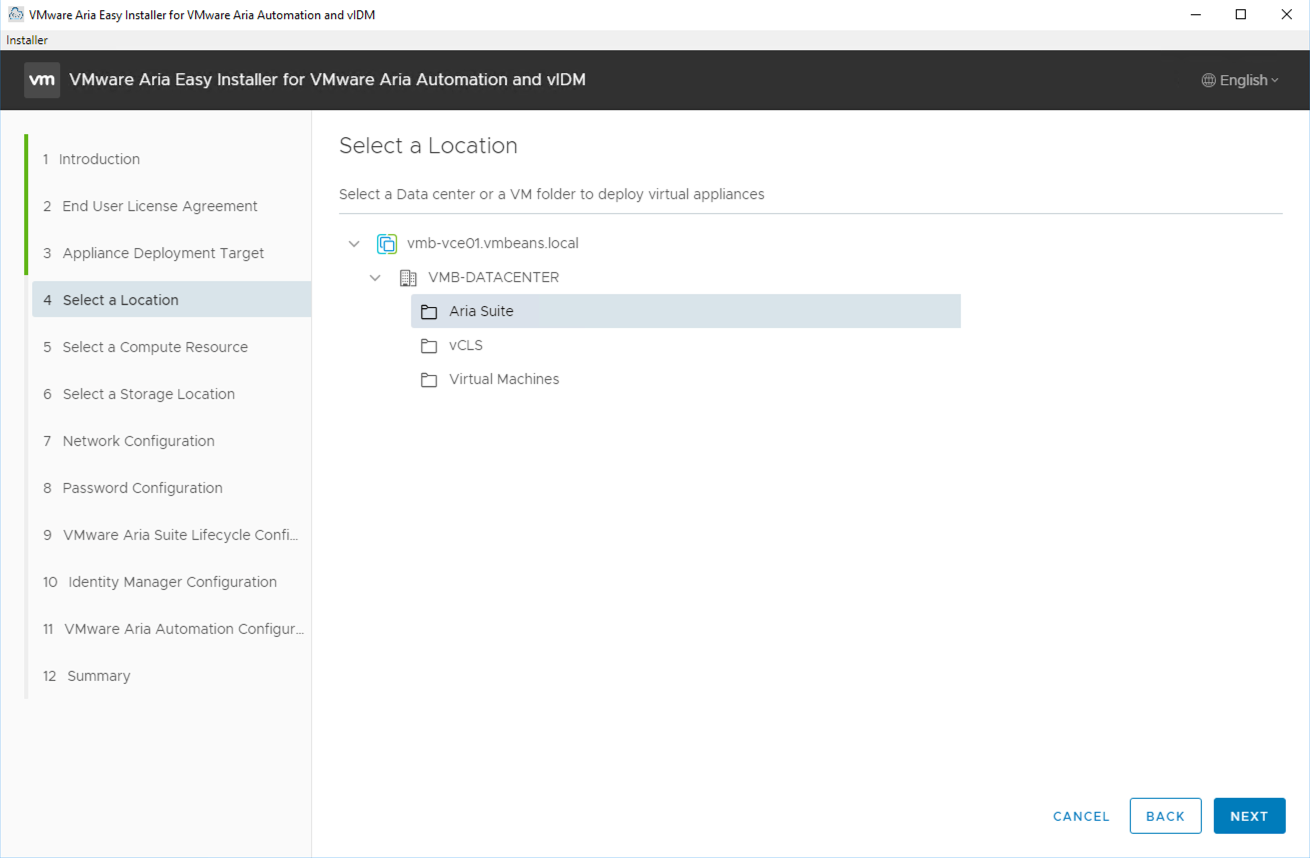Go to VMware Aria Suite Lifecycle Configuration step

(x=171, y=535)
